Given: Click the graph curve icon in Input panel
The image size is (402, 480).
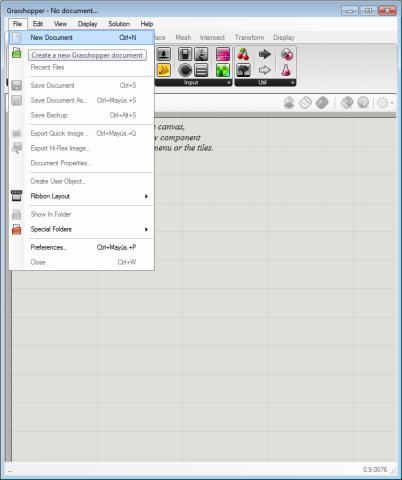Looking at the screenshot, I should coord(201,54).
